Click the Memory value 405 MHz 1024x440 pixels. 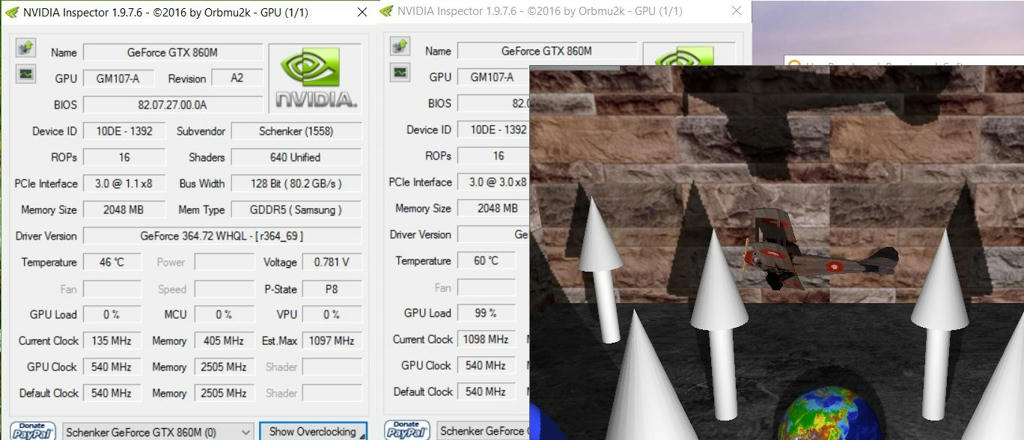[224, 340]
